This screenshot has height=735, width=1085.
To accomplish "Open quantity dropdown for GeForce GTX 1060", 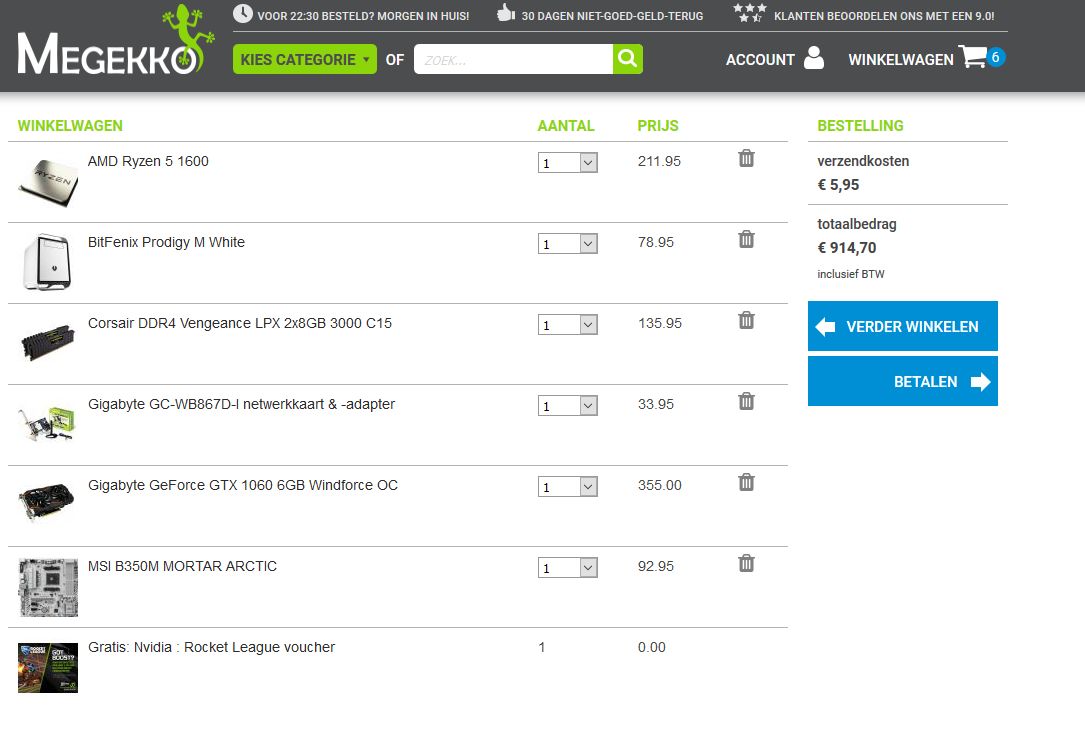I will [567, 487].
